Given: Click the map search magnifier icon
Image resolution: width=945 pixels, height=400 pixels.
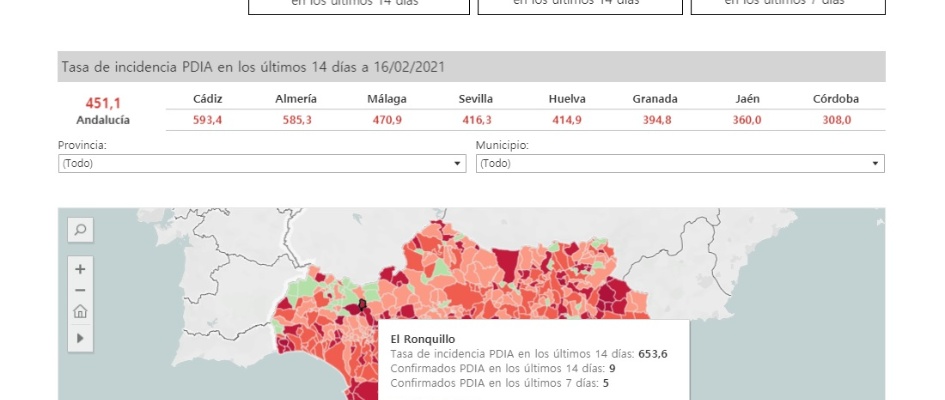Looking at the screenshot, I should tap(80, 230).
